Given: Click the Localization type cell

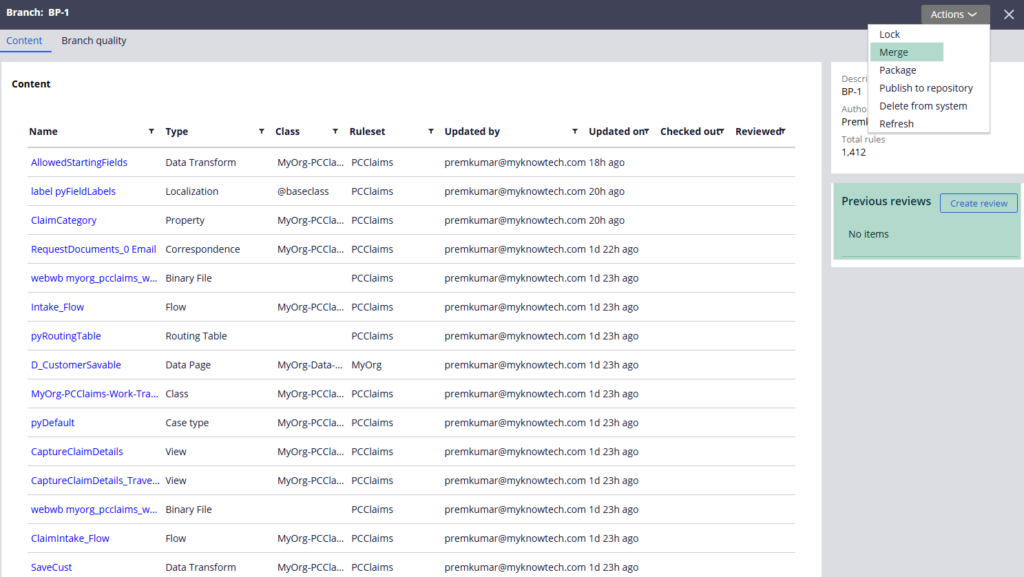Looking at the screenshot, I should 192,191.
